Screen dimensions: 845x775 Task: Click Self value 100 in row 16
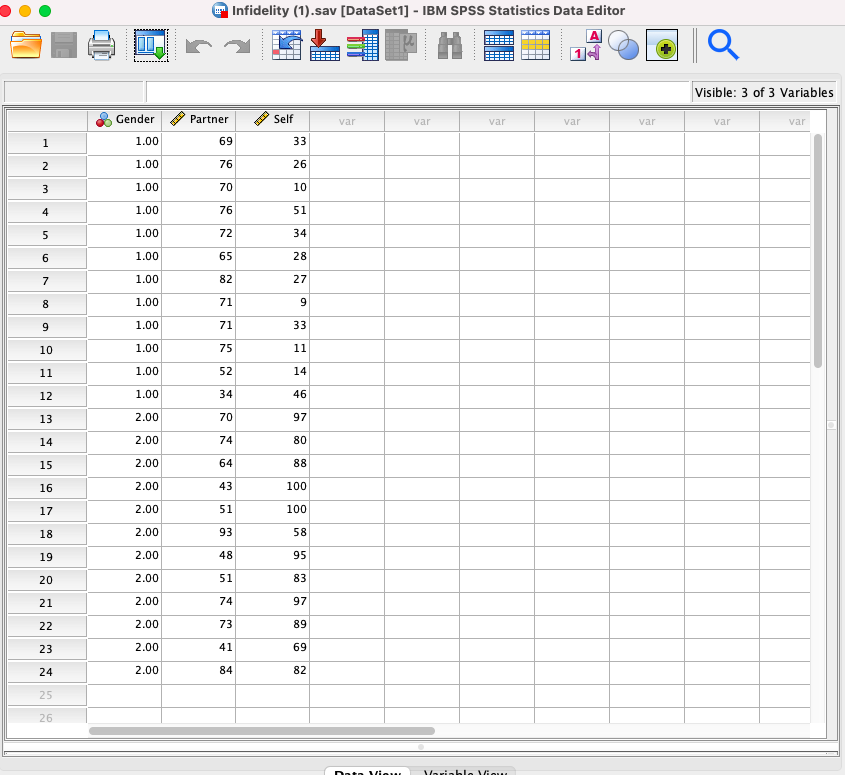pyautogui.click(x=273, y=487)
